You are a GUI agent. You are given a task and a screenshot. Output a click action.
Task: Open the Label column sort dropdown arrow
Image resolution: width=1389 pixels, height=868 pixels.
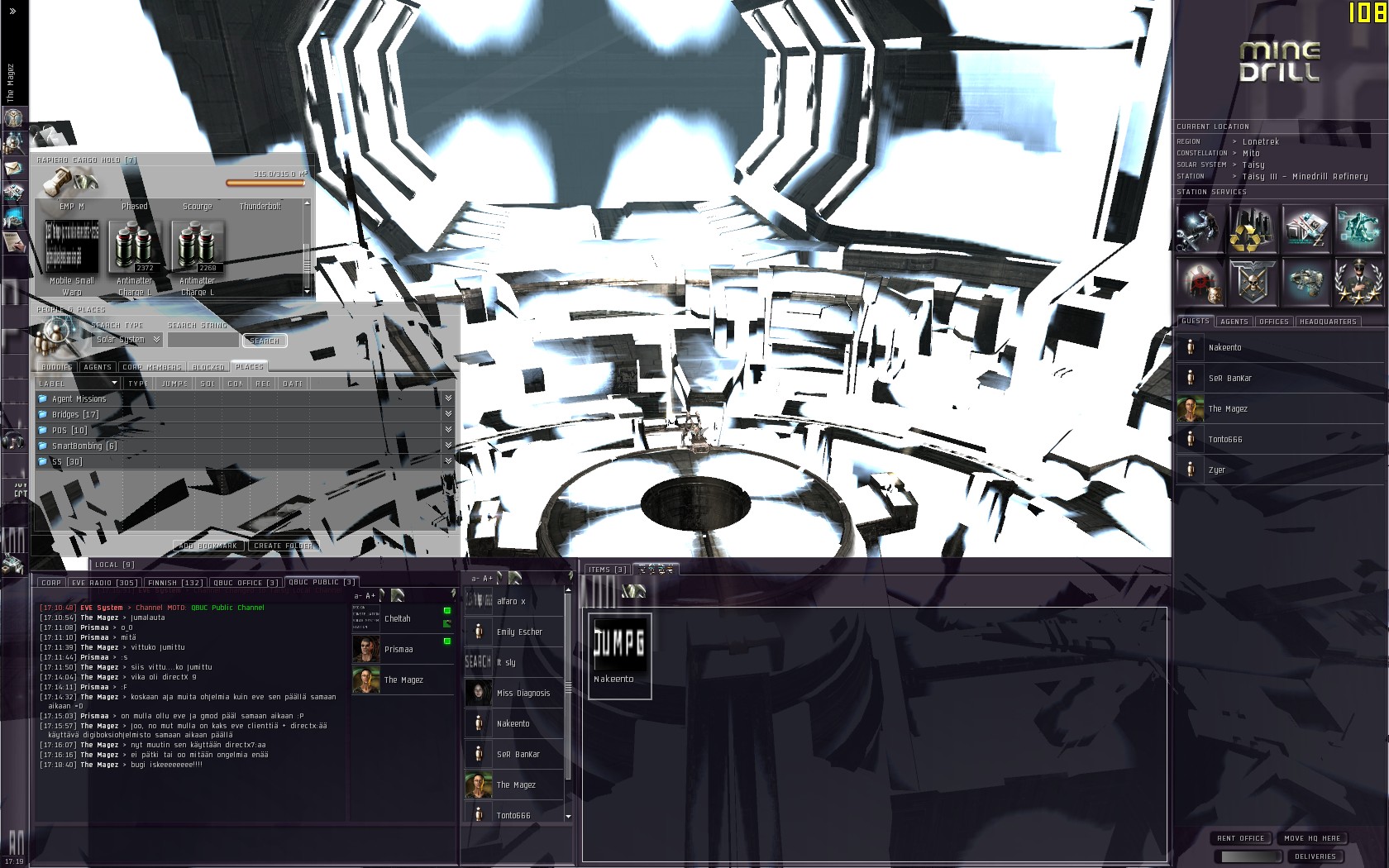click(x=114, y=384)
